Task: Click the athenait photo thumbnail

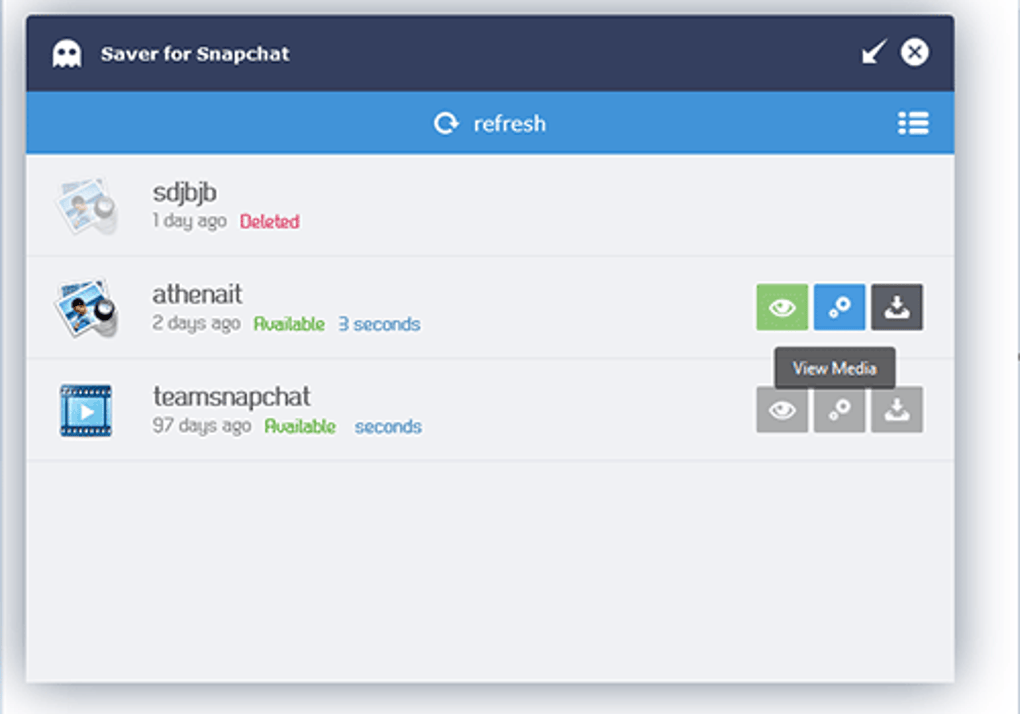Action: pyautogui.click(x=86, y=307)
